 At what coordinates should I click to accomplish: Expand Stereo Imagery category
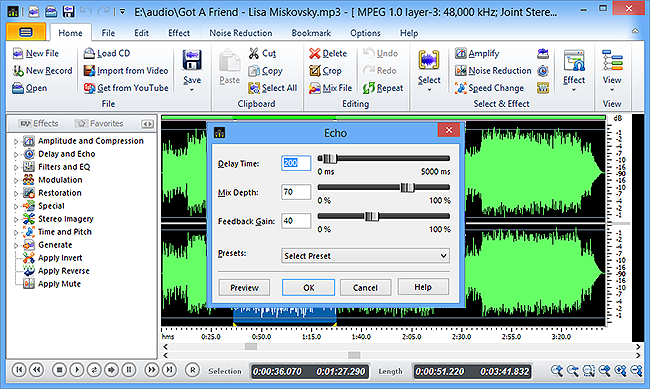pos(16,219)
